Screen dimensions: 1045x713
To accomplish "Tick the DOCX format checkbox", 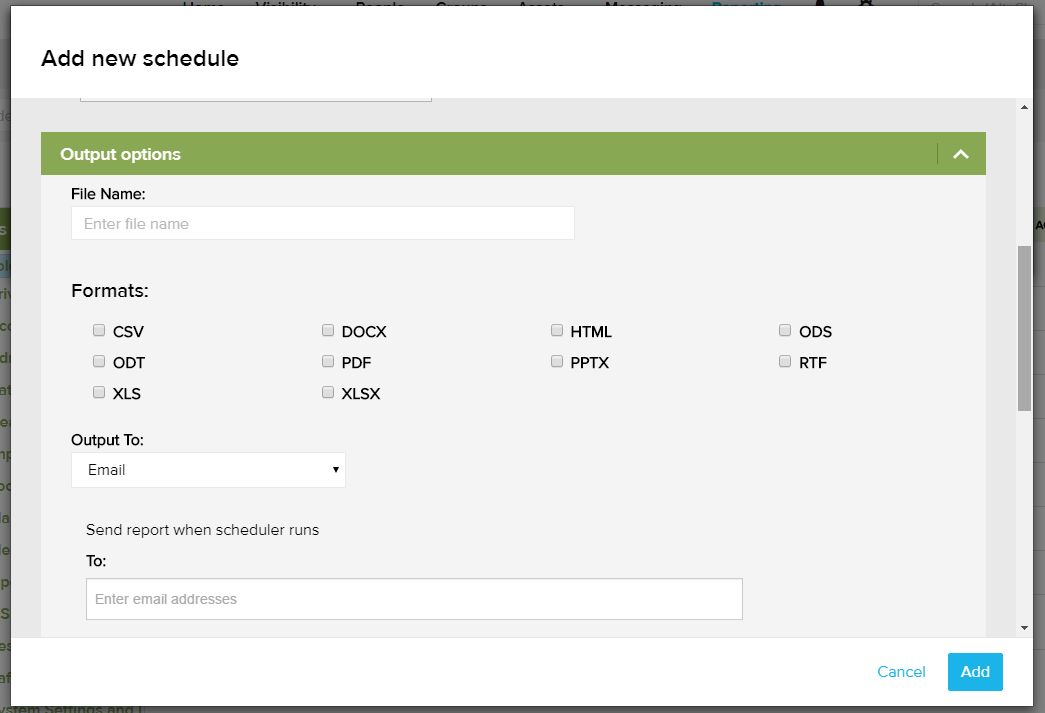I will 328,331.
